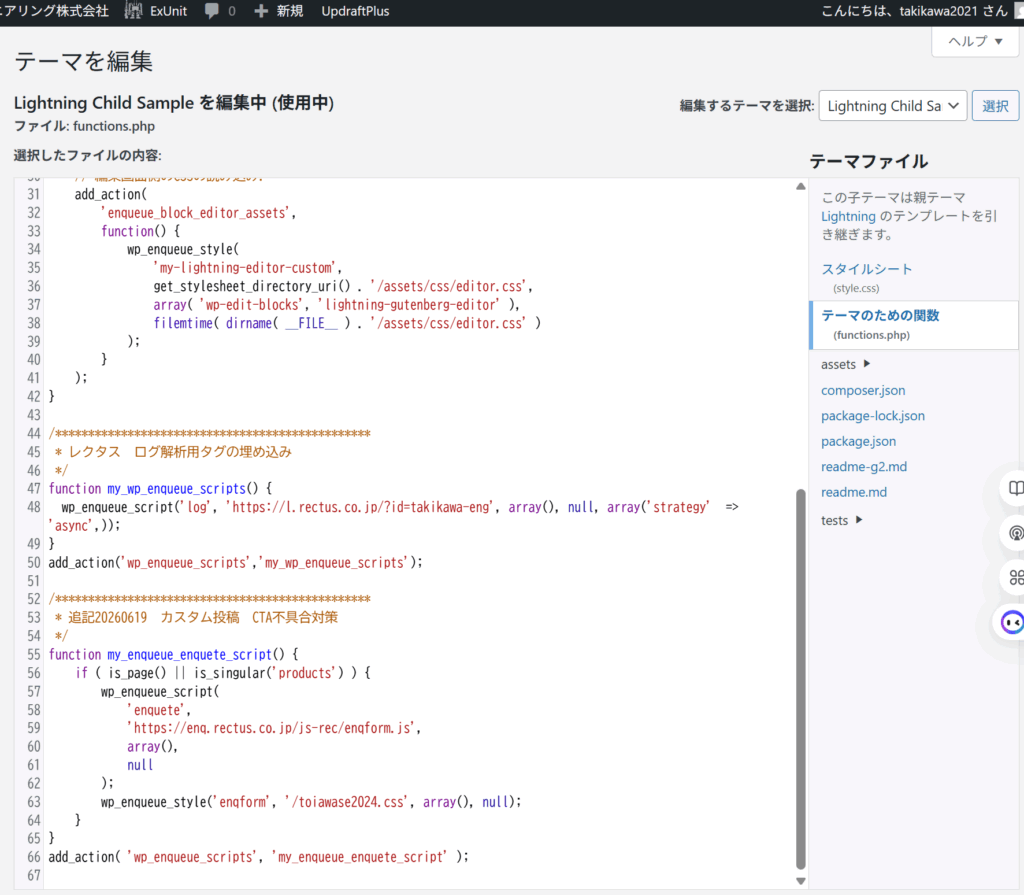The image size is (1024, 895).
Task: Click the comments bubble icon in admin bar
Action: coord(212,11)
